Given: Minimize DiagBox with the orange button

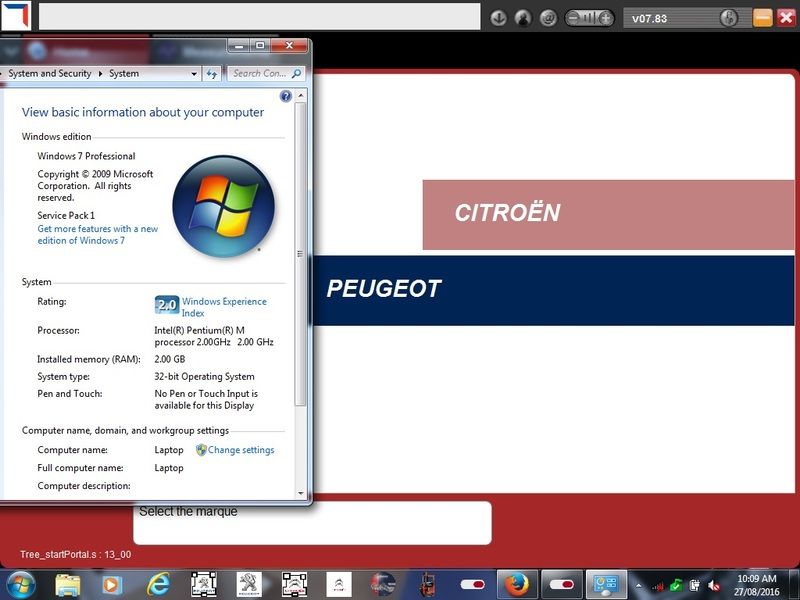Looking at the screenshot, I should coord(763,18).
